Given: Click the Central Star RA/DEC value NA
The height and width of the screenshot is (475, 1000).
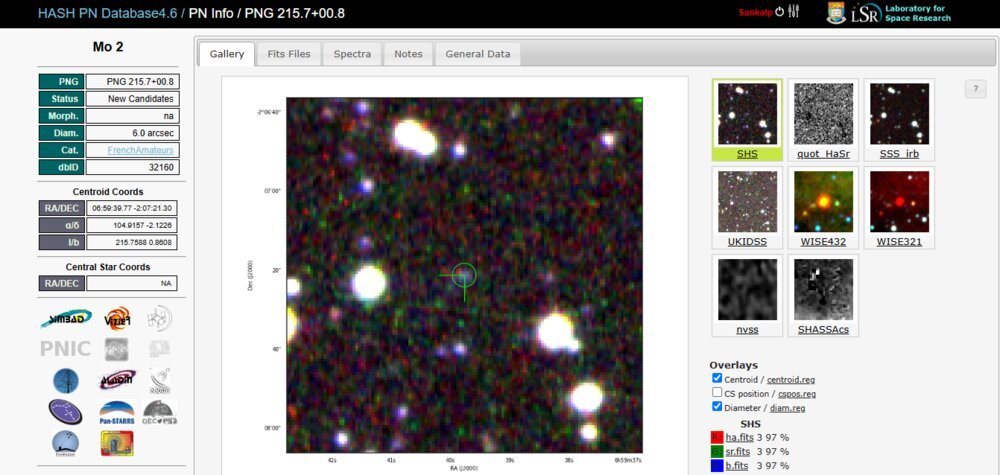Looking at the screenshot, I should [132, 283].
